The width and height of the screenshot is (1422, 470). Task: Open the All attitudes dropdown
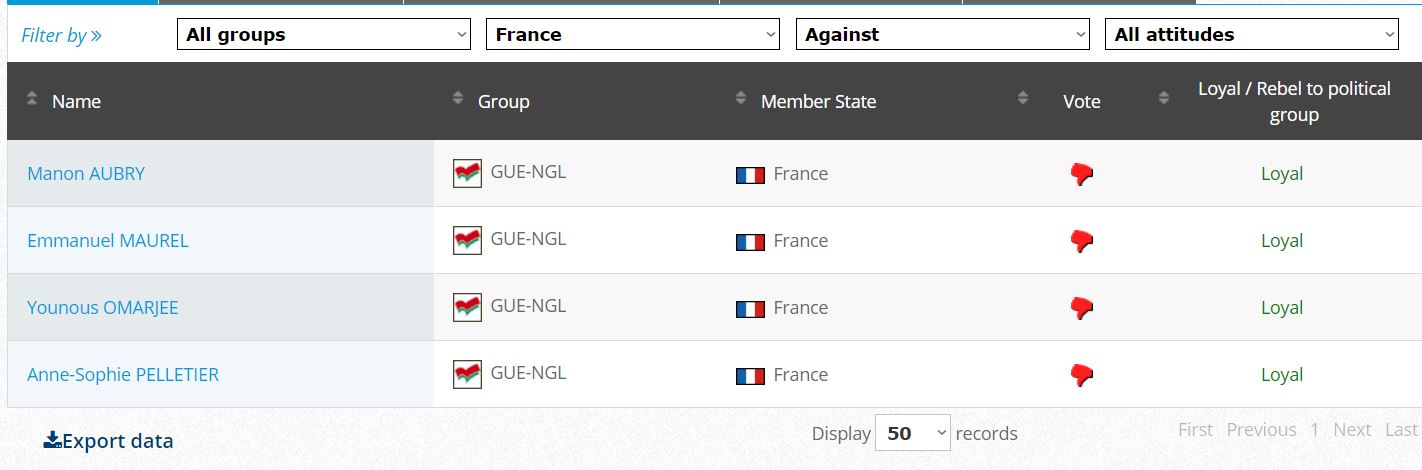1251,35
